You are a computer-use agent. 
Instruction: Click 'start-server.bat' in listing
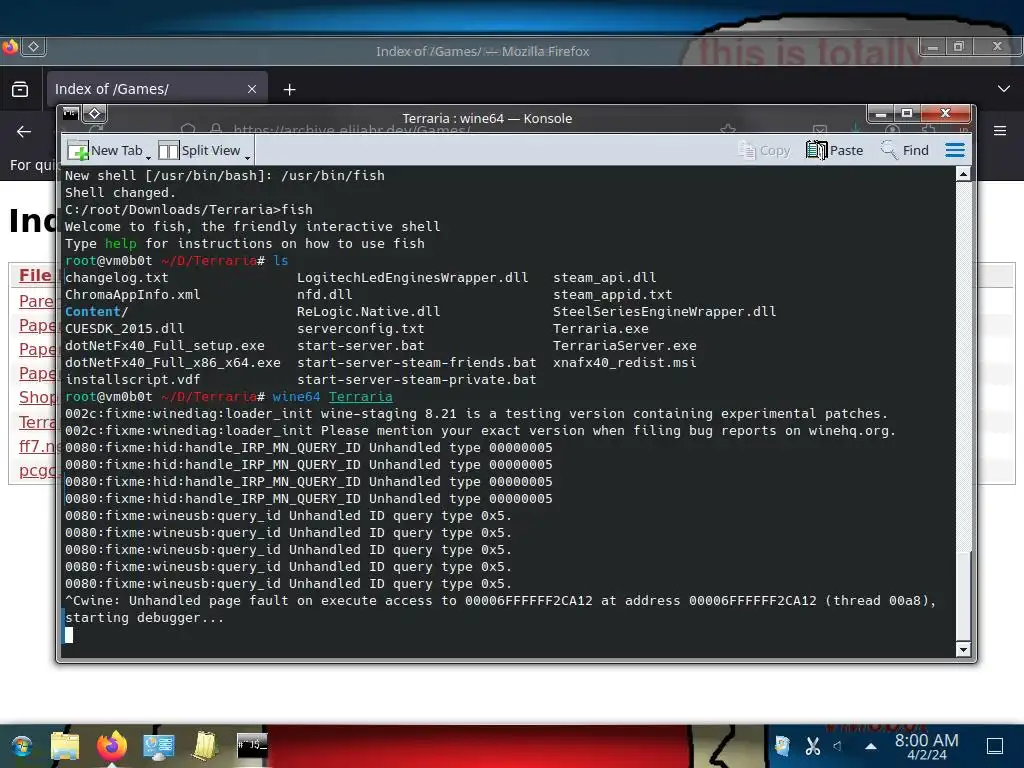coord(360,345)
